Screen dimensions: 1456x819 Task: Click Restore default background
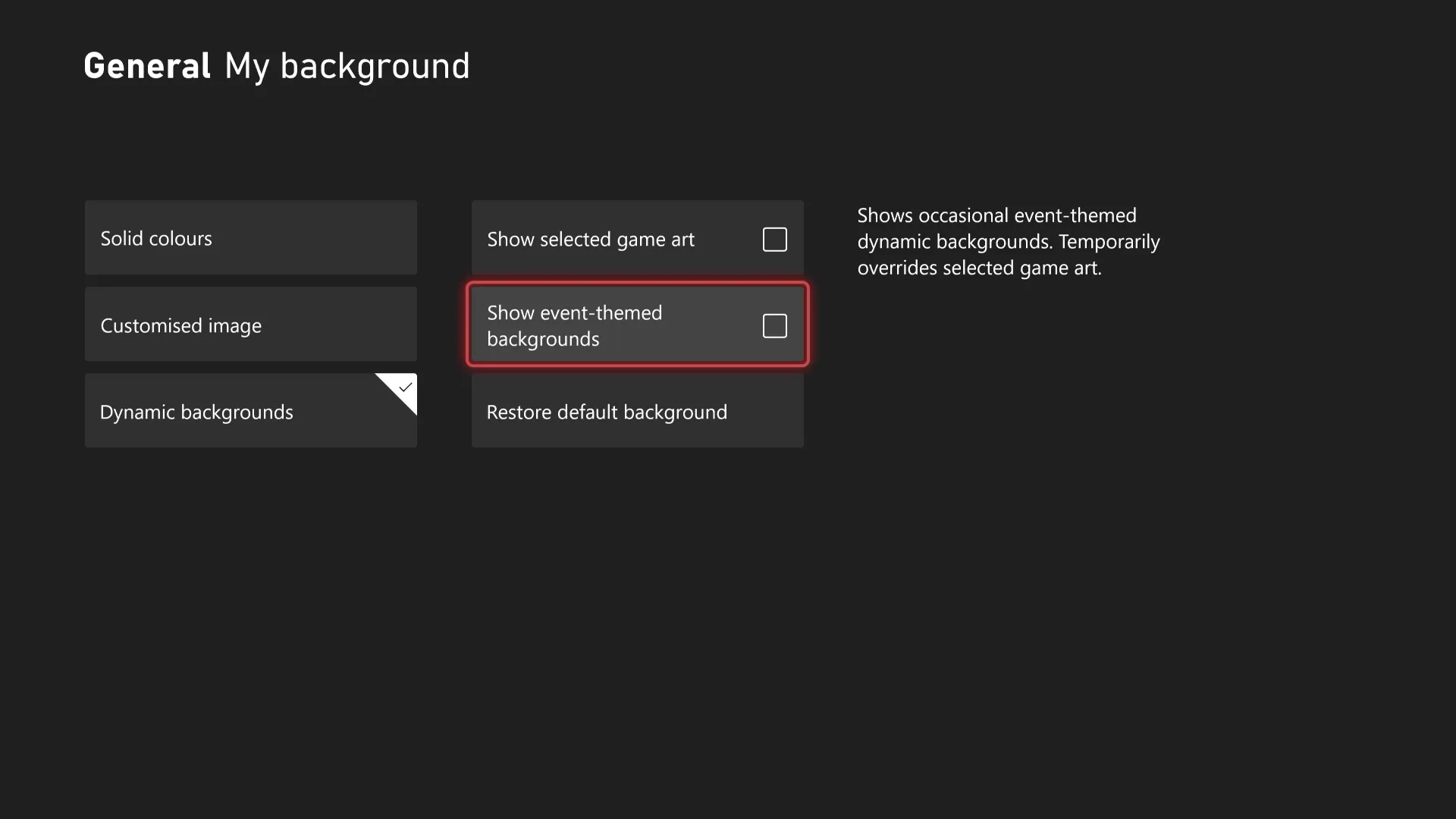pyautogui.click(x=638, y=410)
